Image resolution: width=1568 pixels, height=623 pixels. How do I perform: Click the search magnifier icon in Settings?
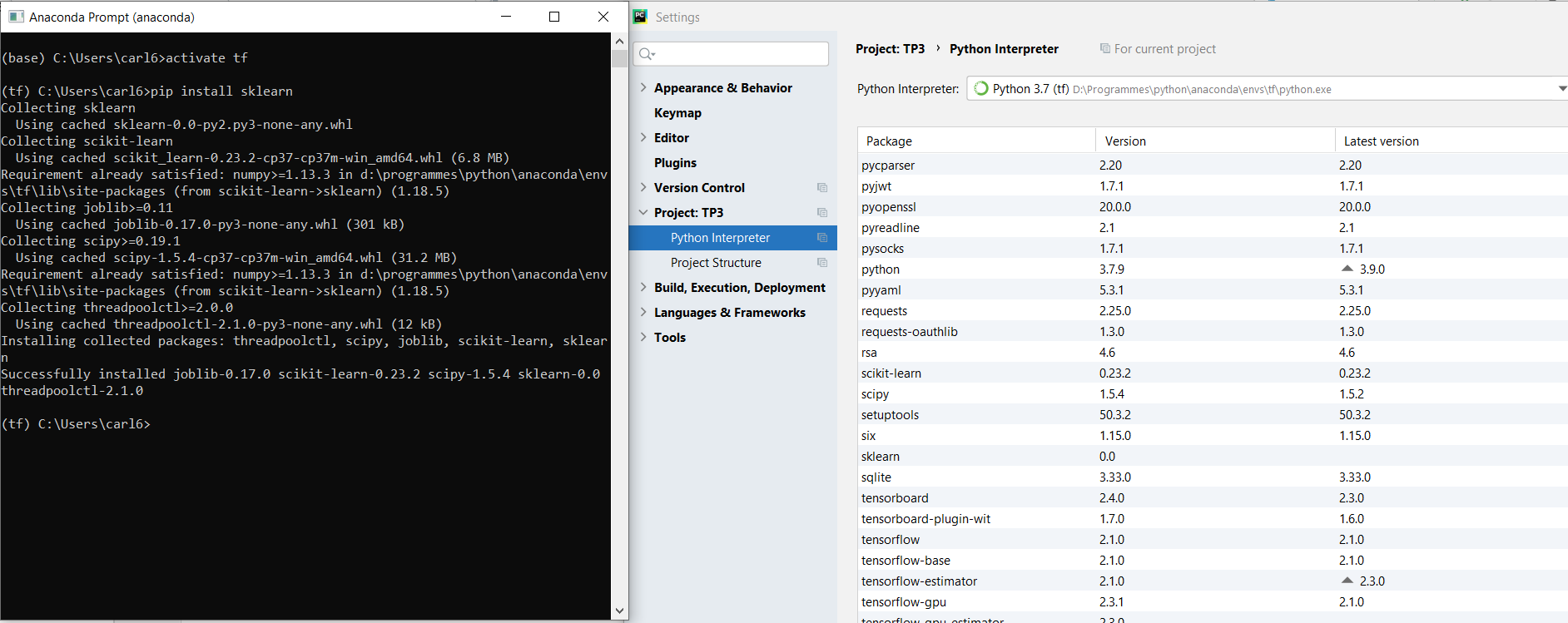[647, 54]
